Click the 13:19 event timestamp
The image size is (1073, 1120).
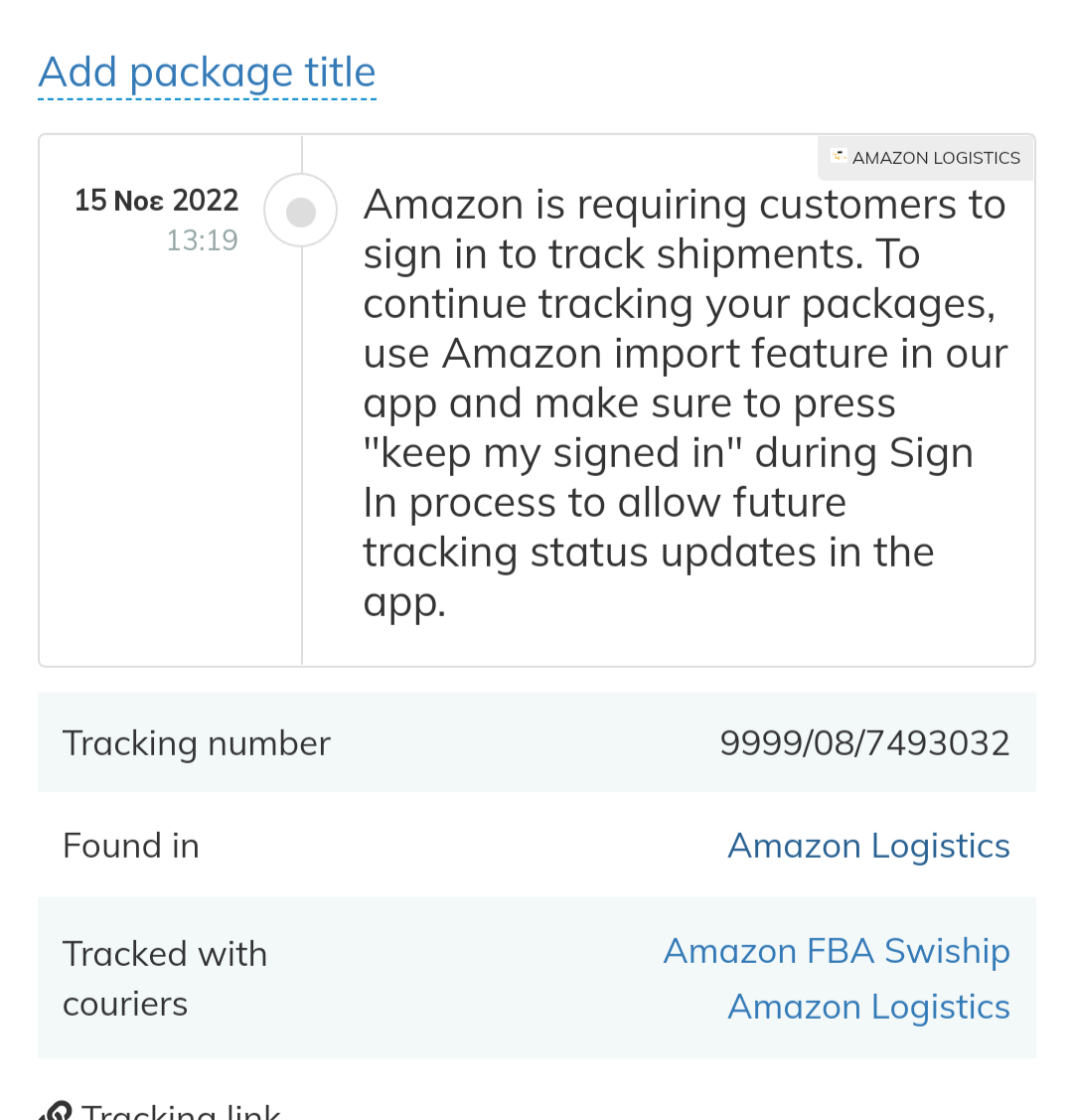(x=202, y=240)
